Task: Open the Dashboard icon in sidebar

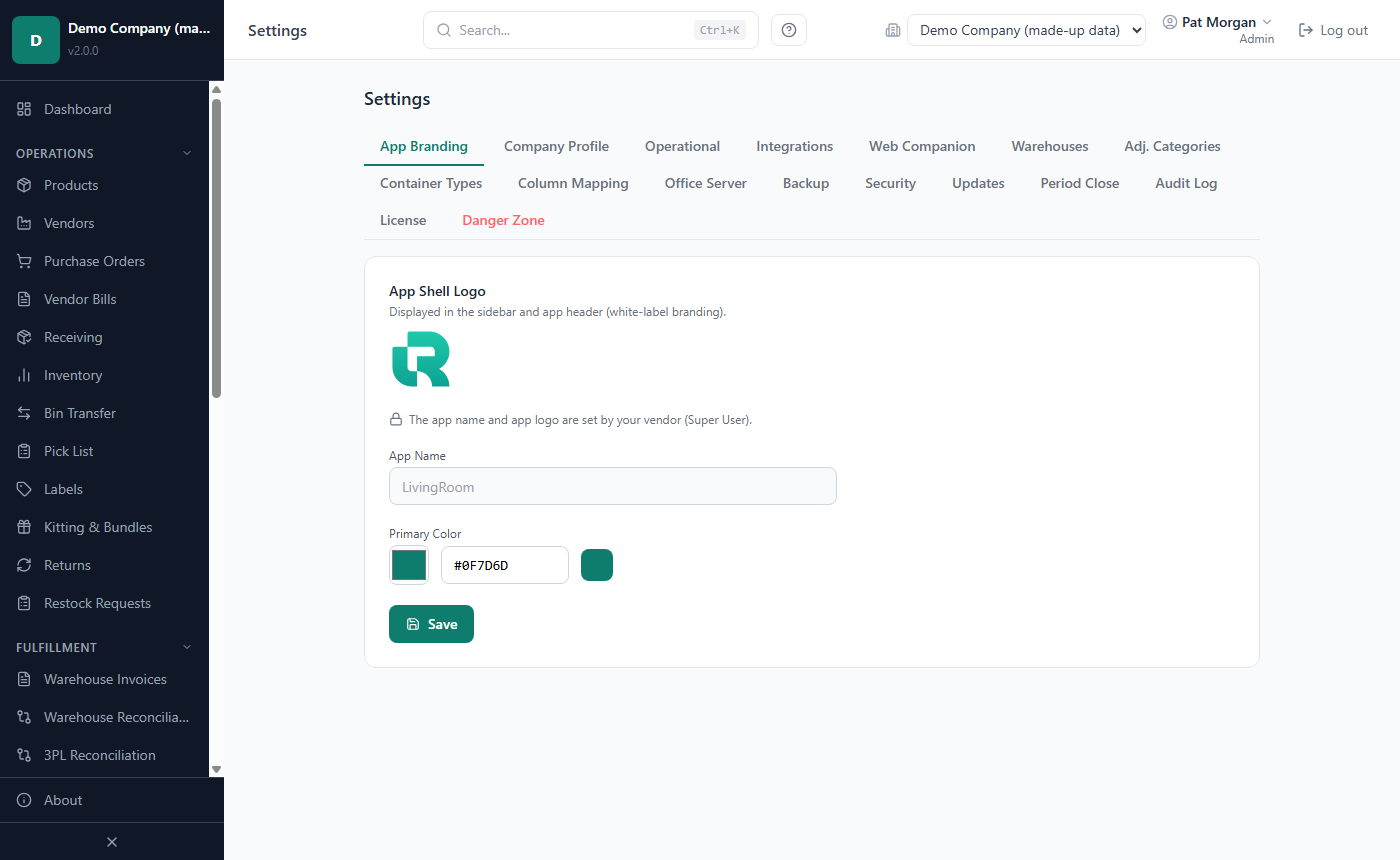Action: point(24,109)
